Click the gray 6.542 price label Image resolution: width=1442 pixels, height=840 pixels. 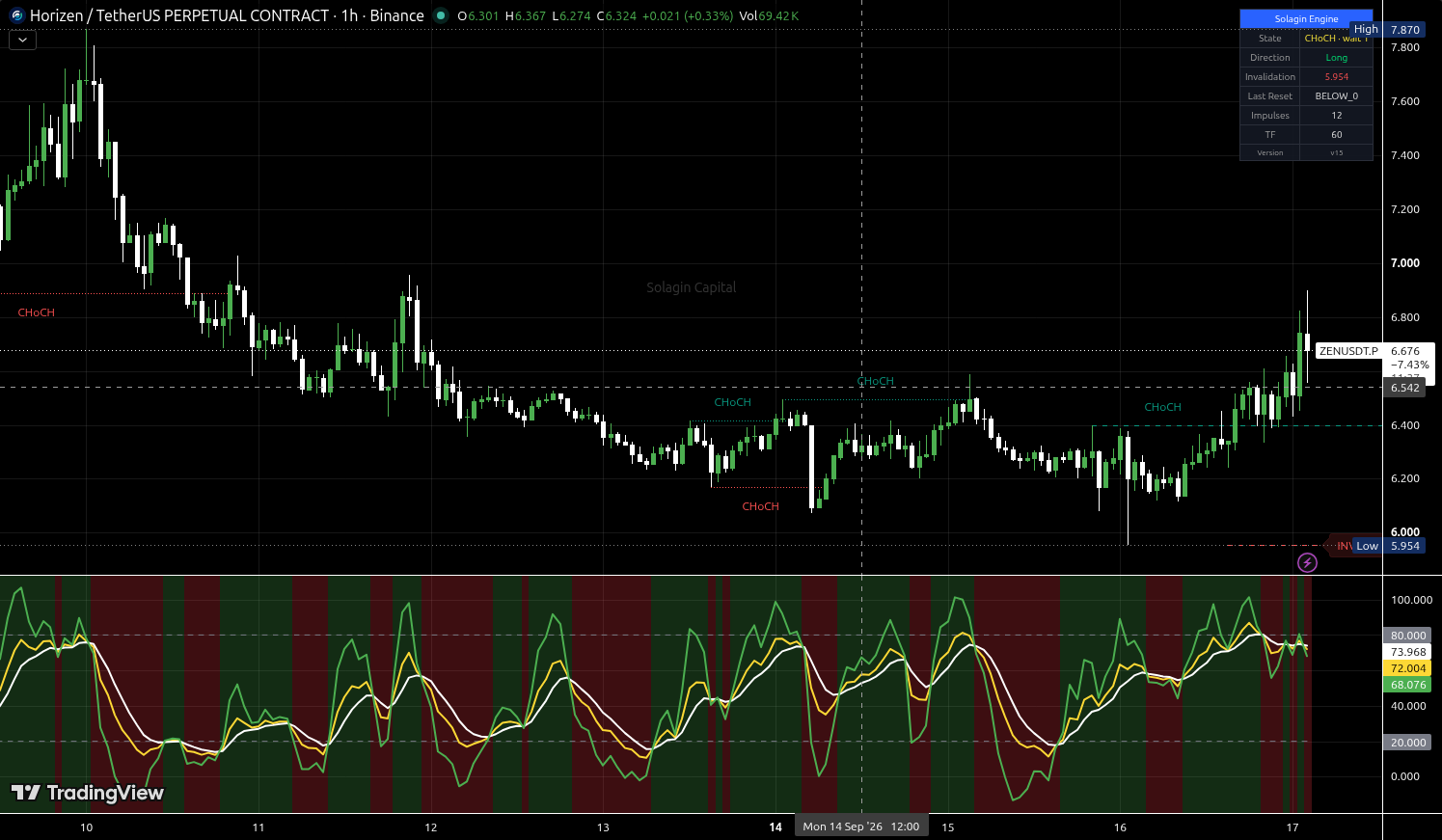coord(1404,388)
